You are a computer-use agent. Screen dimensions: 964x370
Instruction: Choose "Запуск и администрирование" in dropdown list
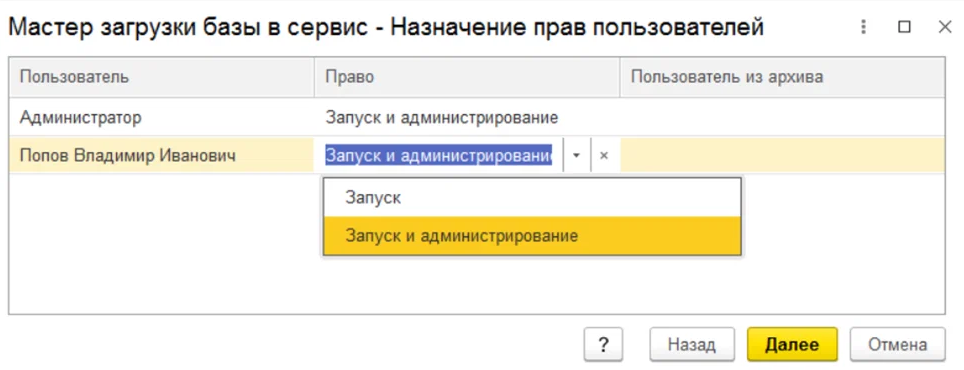(x=532, y=235)
